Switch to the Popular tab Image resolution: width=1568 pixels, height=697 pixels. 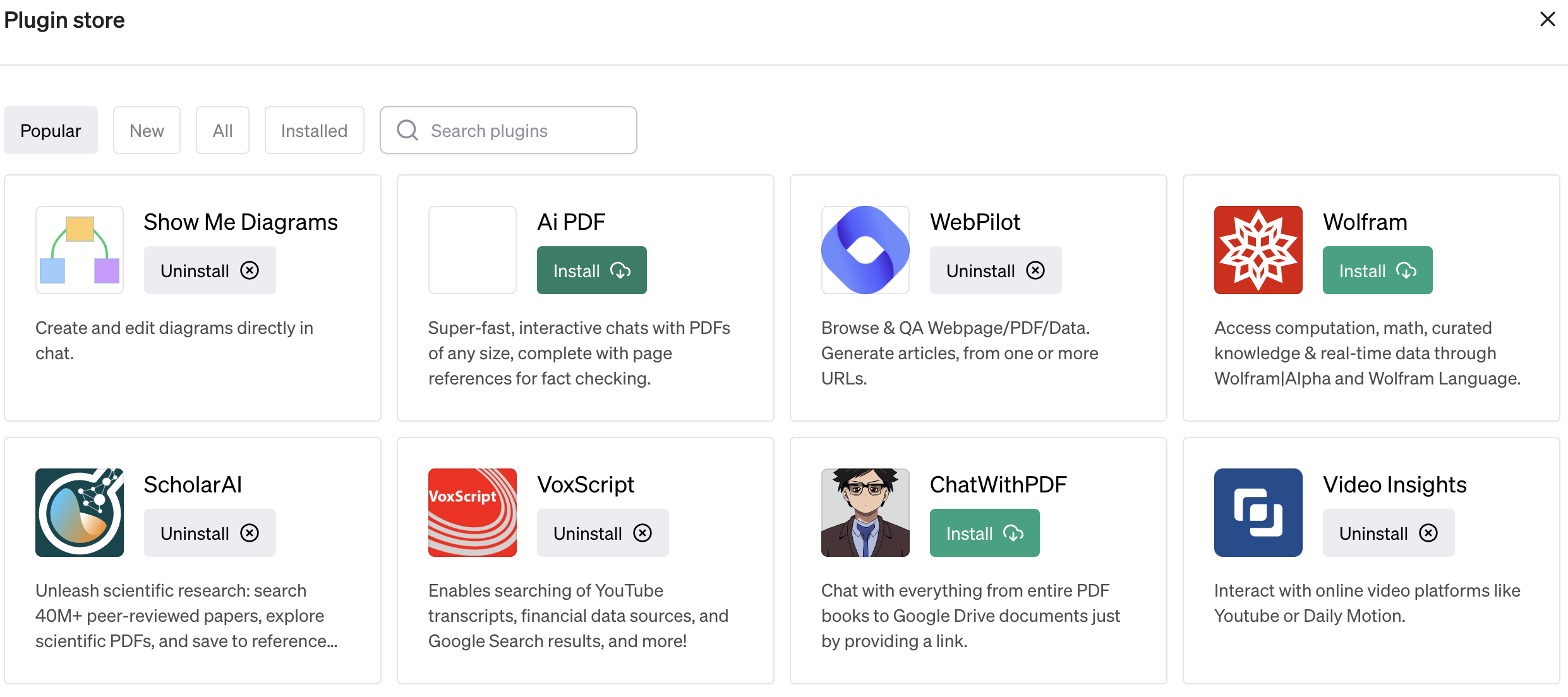(51, 130)
